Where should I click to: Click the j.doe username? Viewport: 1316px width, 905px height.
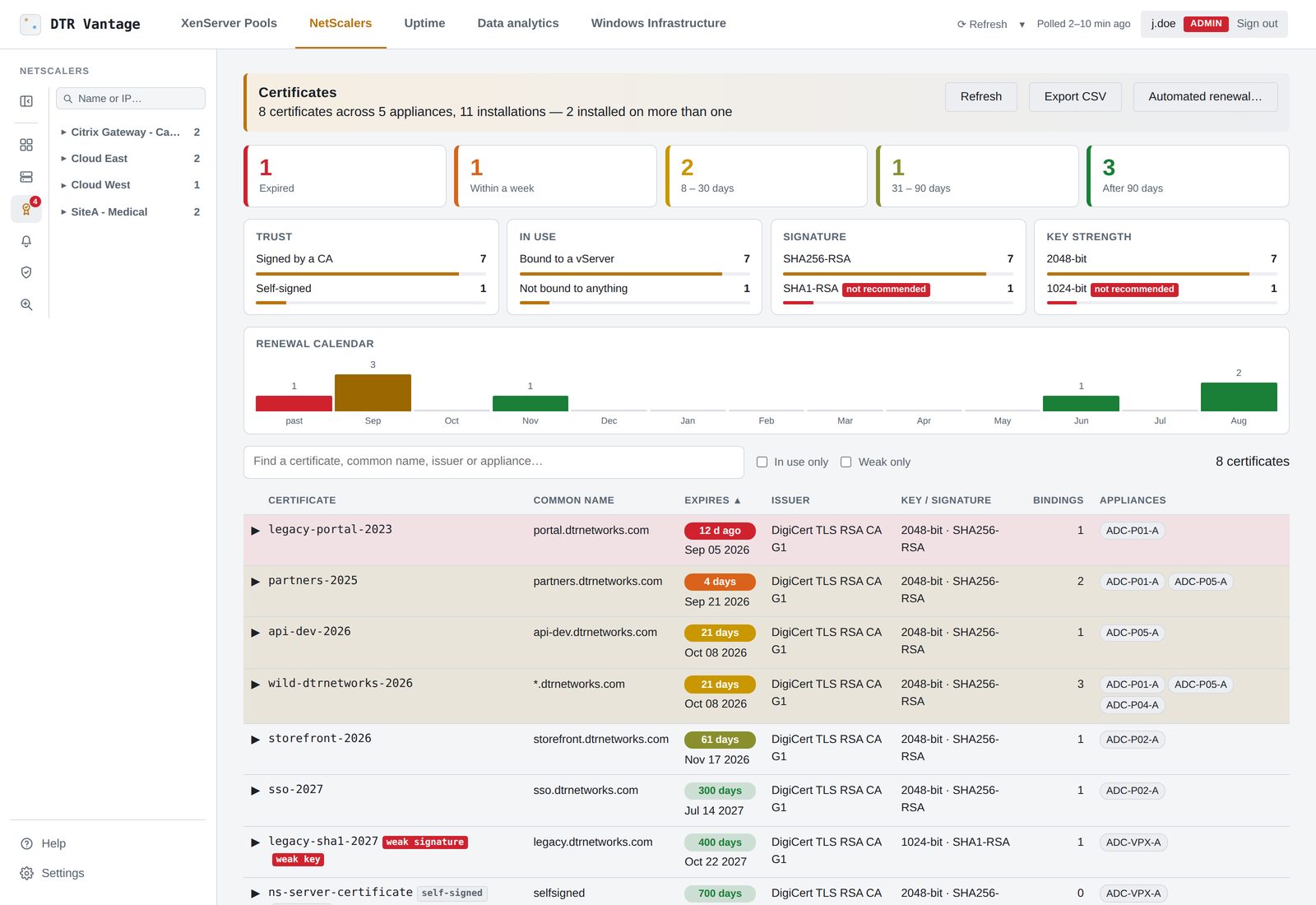1163,24
